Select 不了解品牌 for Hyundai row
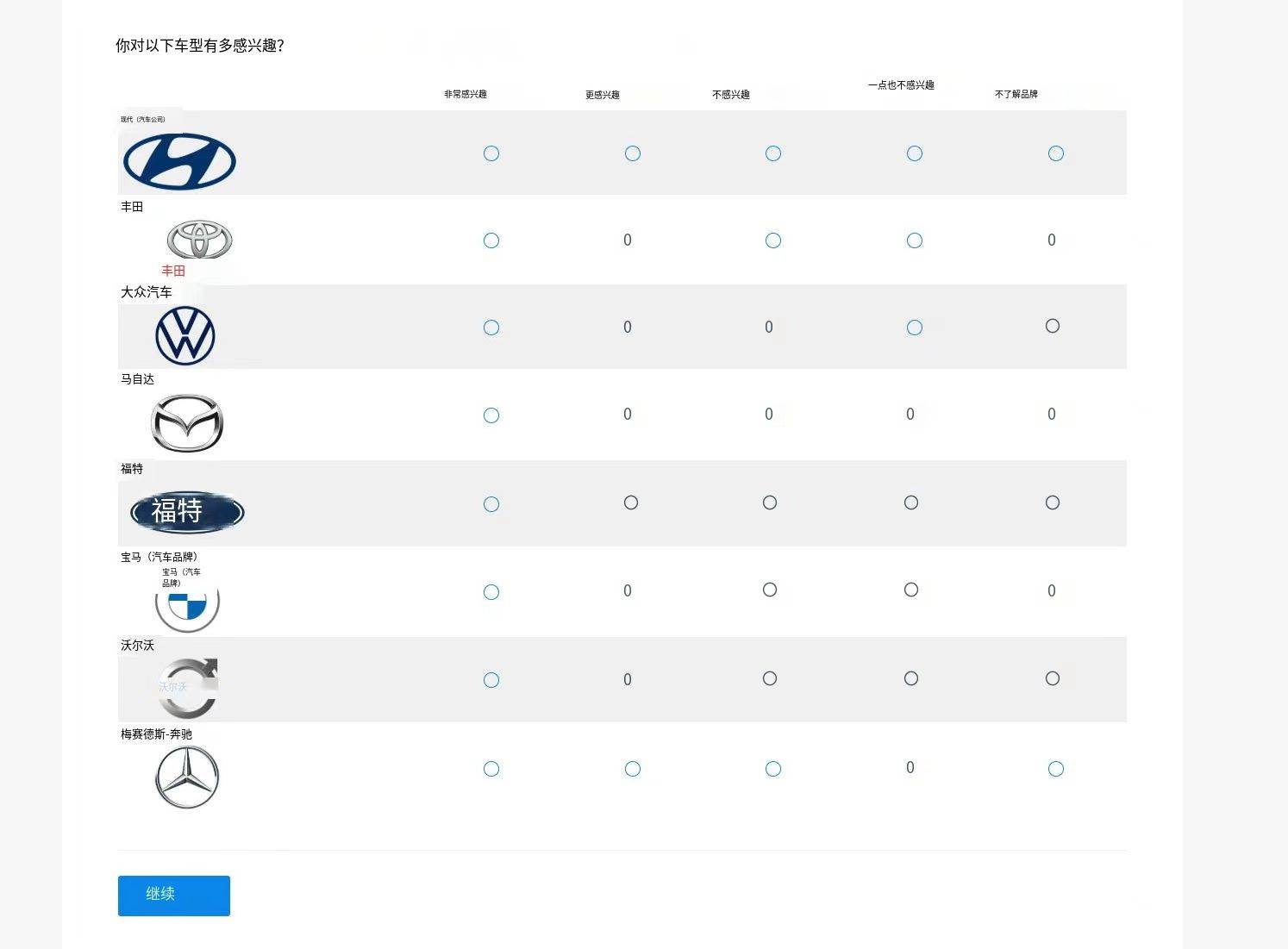Image resolution: width=1288 pixels, height=949 pixels. 1056,153
